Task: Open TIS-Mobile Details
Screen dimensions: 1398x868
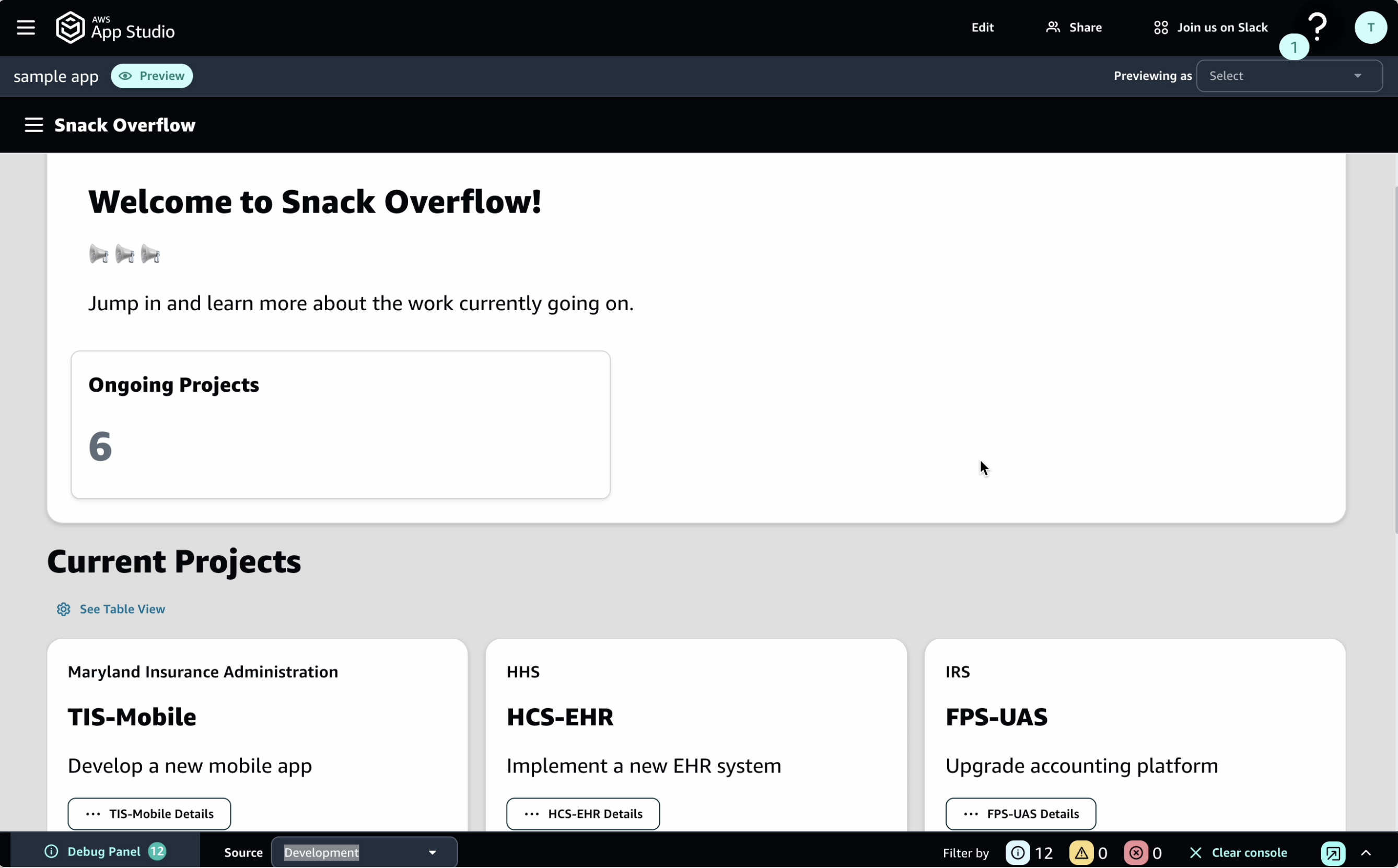Action: pyautogui.click(x=149, y=814)
